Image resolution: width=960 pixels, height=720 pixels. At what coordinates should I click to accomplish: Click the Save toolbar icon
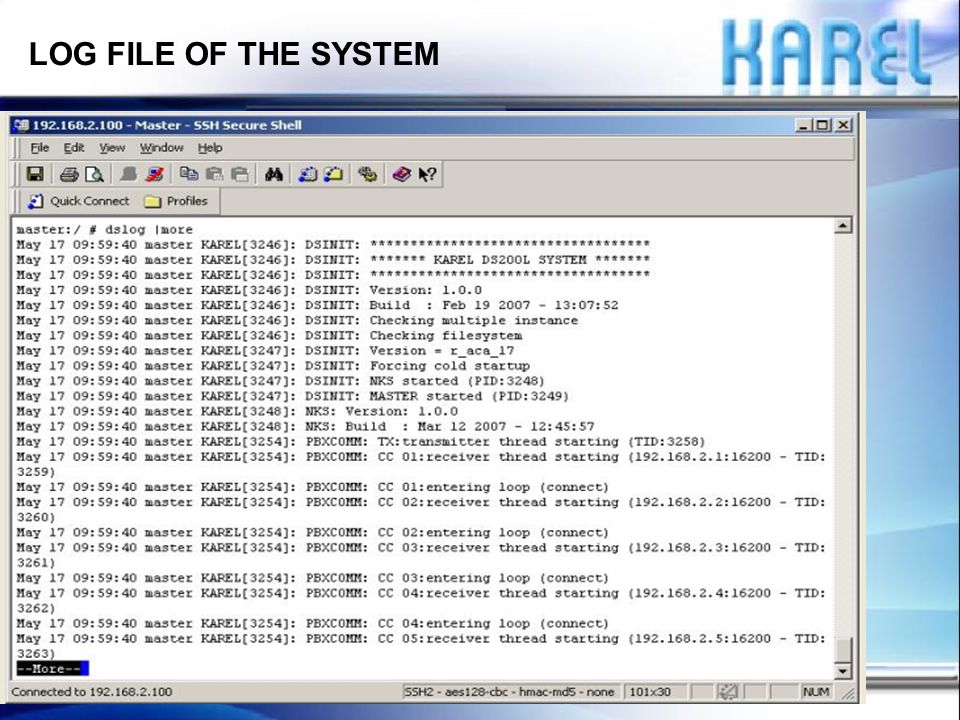pos(35,174)
